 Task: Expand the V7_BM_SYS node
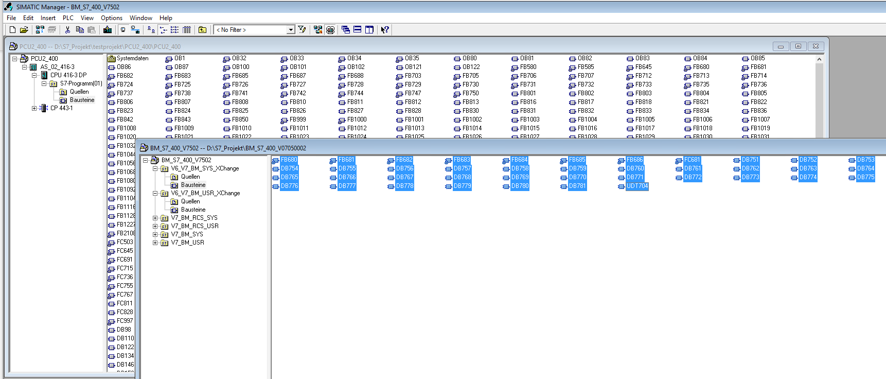[155, 234]
